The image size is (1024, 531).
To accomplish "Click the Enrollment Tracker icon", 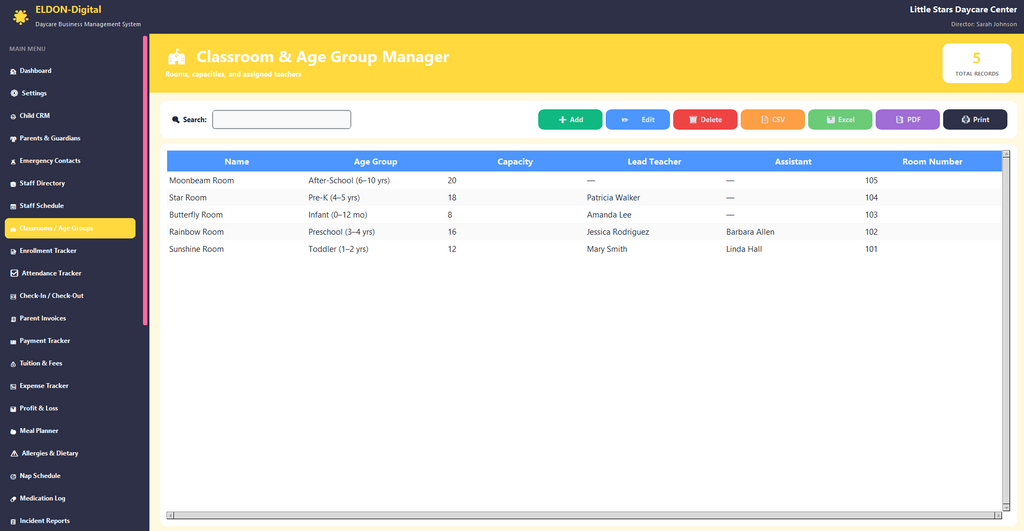I will (x=13, y=251).
